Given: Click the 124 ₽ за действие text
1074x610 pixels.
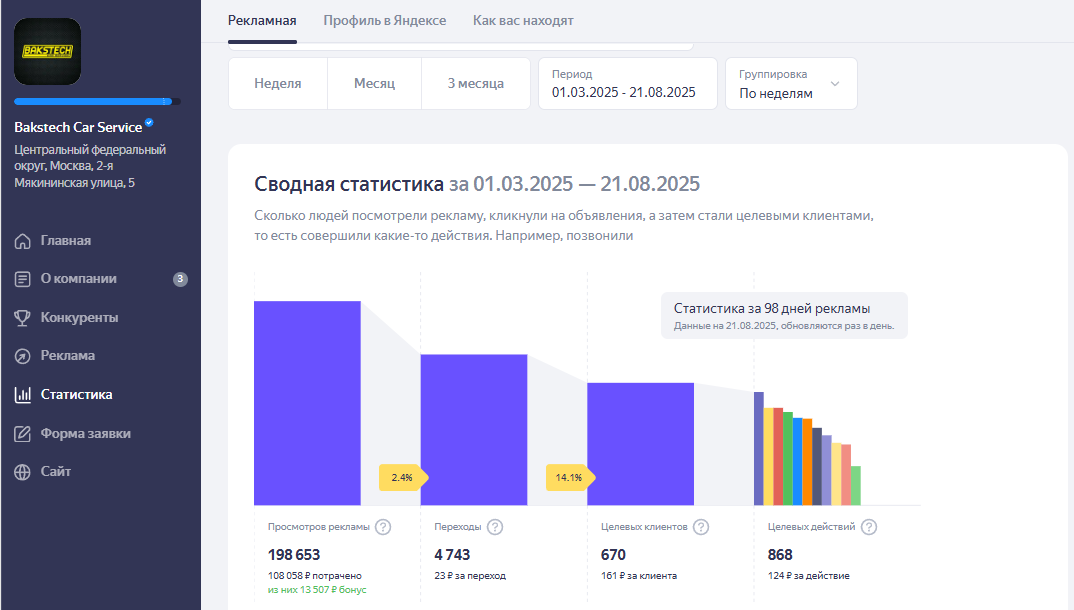Looking at the screenshot, I should (x=809, y=576).
